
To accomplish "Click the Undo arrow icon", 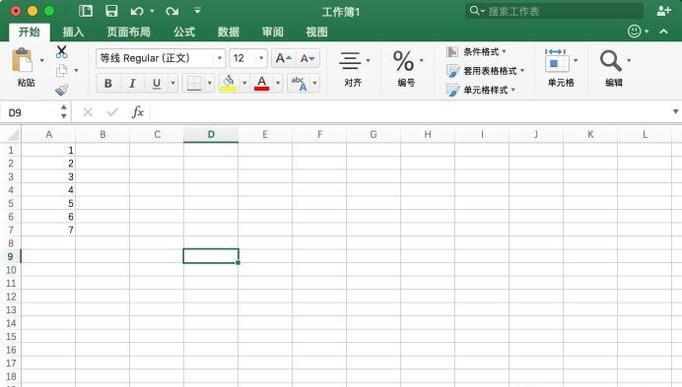I will coord(137,11).
